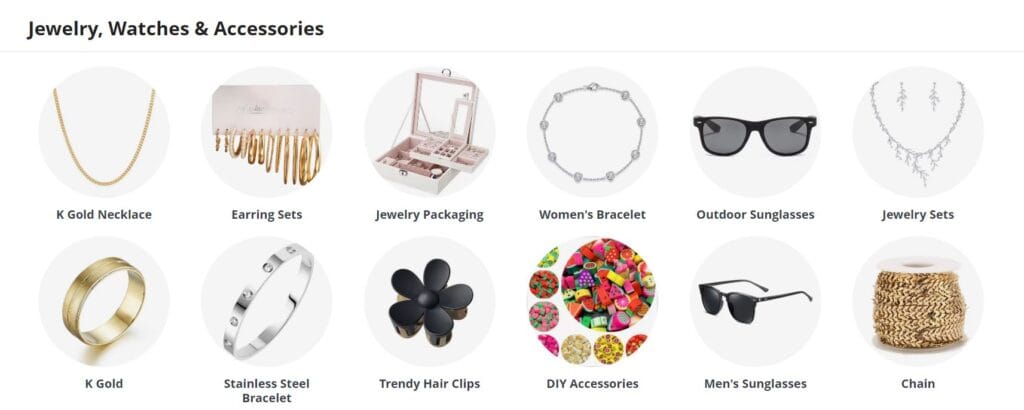Go to Outdoor Sunglasses via its label
Image resolution: width=1024 pixels, height=410 pixels.
coord(755,214)
